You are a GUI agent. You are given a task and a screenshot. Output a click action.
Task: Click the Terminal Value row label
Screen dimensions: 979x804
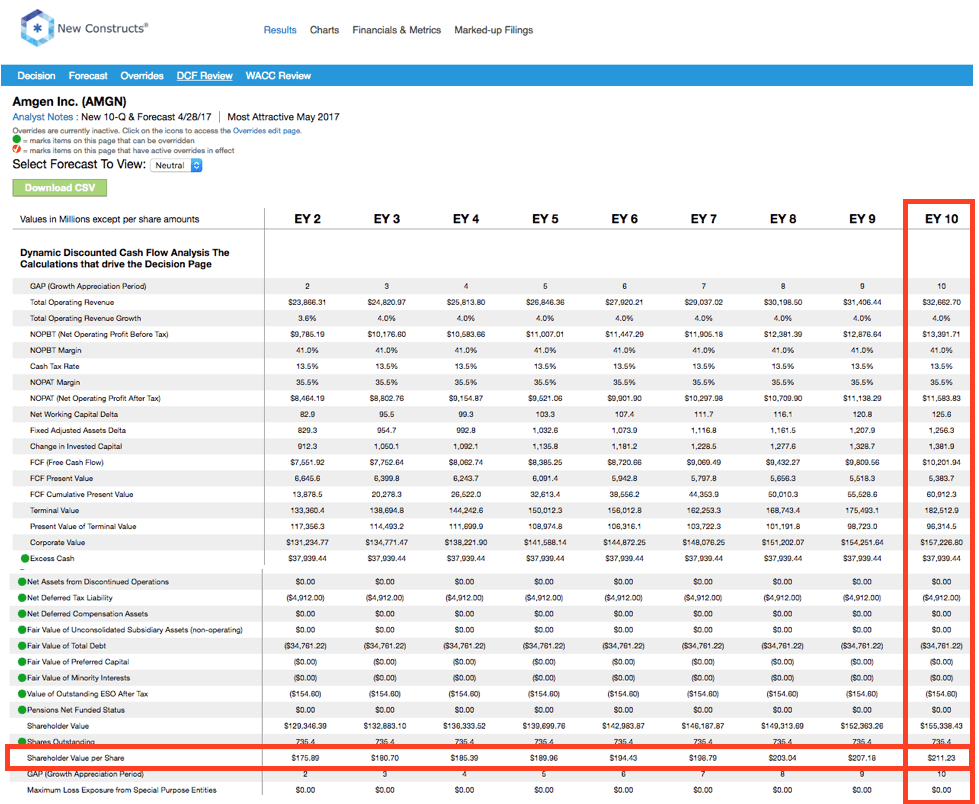pyautogui.click(x=54, y=511)
